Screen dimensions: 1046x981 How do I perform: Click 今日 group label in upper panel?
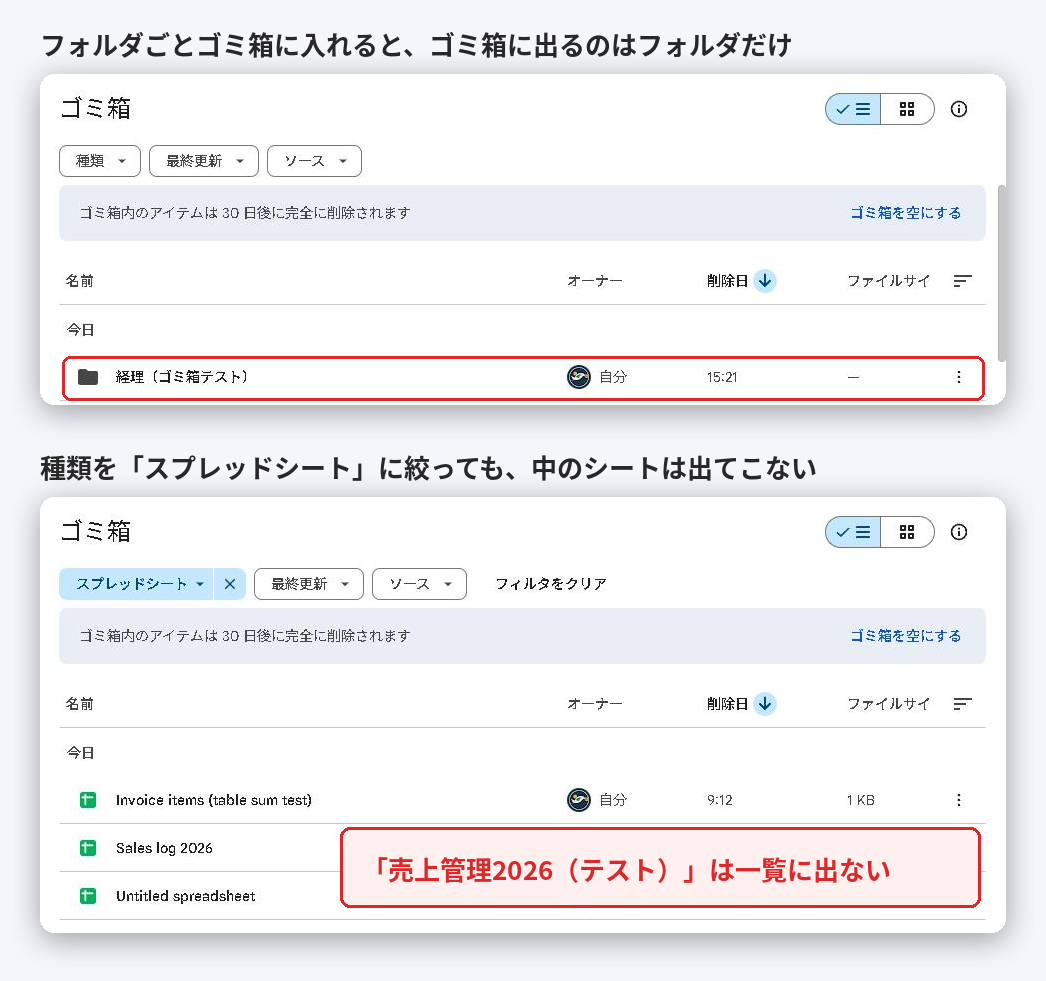pos(81,330)
